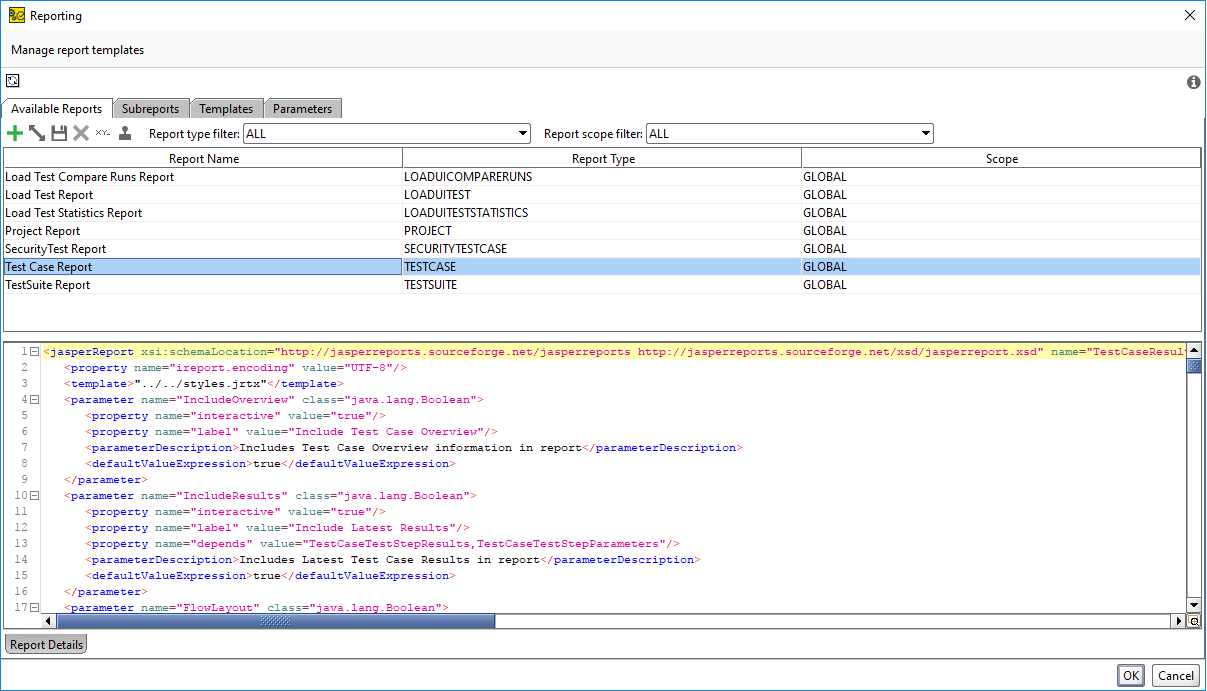Open the Templates tab
Screen dimensions: 1207x691
tap(226, 108)
